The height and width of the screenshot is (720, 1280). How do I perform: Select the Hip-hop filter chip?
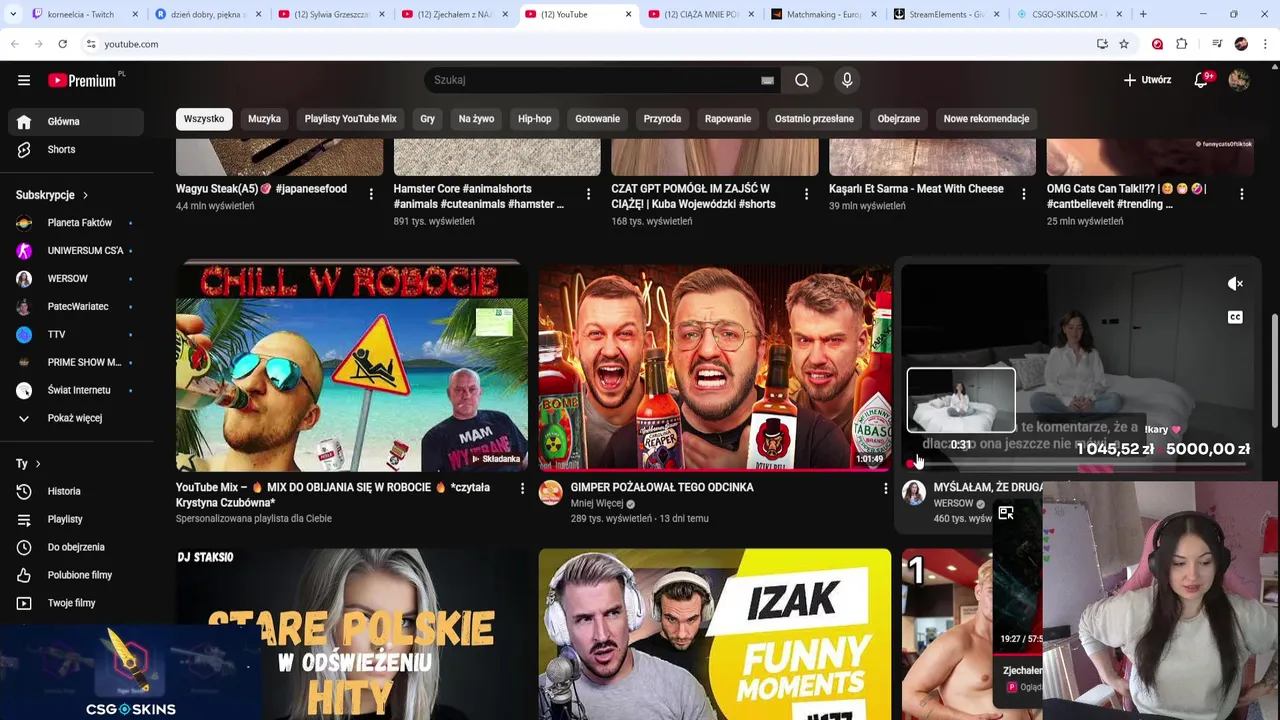[x=534, y=119]
